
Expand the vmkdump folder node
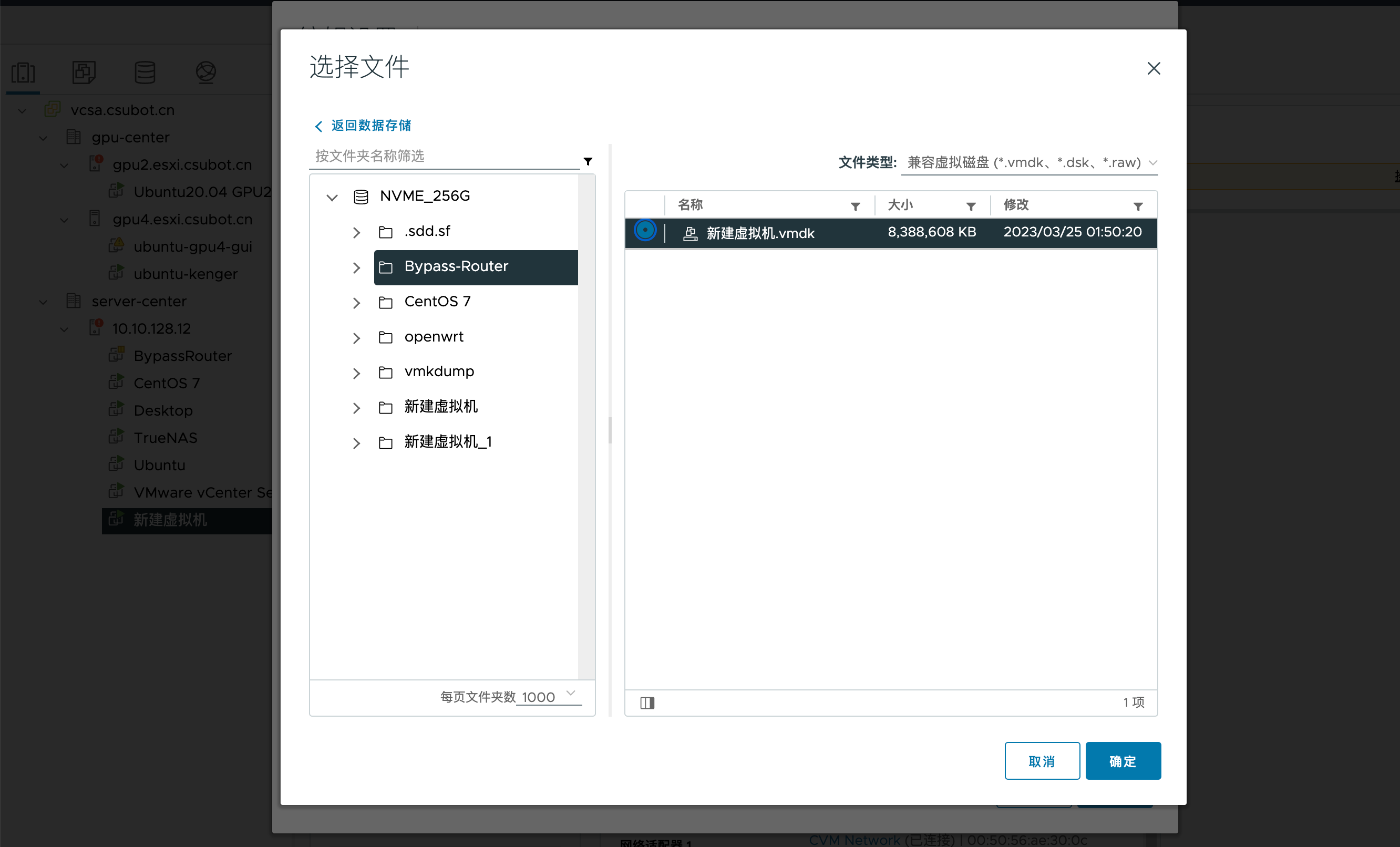[356, 373]
